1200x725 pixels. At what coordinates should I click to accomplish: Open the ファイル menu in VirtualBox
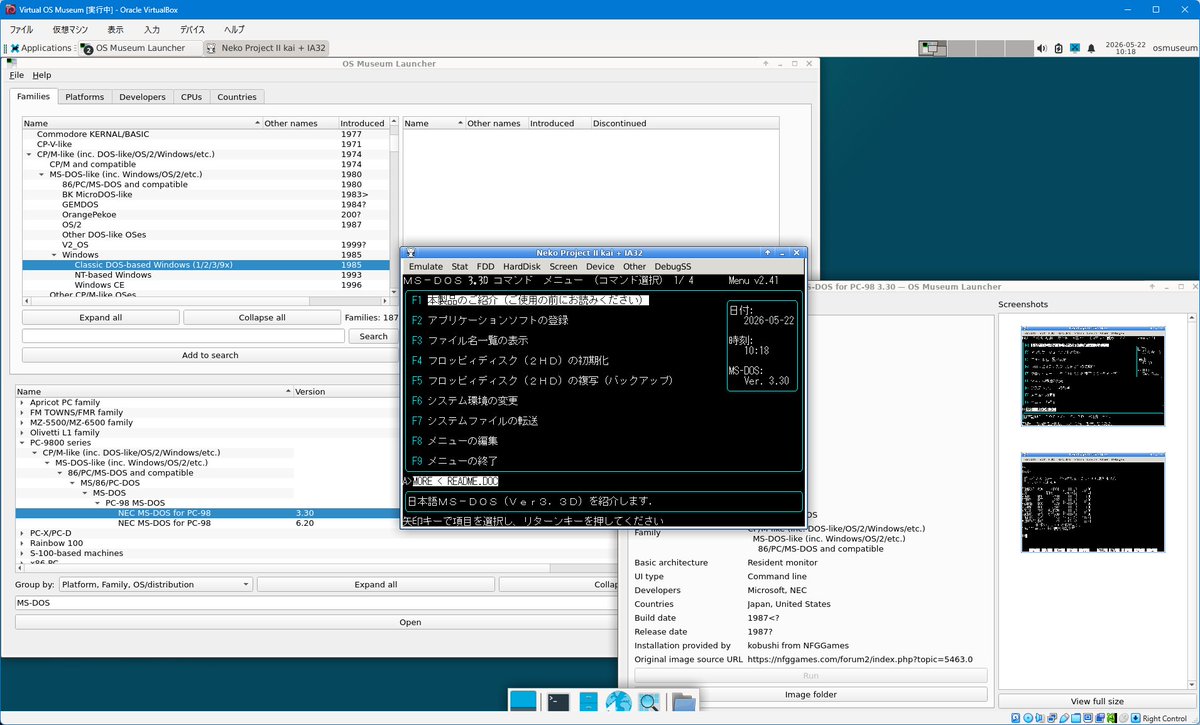pyautogui.click(x=21, y=30)
